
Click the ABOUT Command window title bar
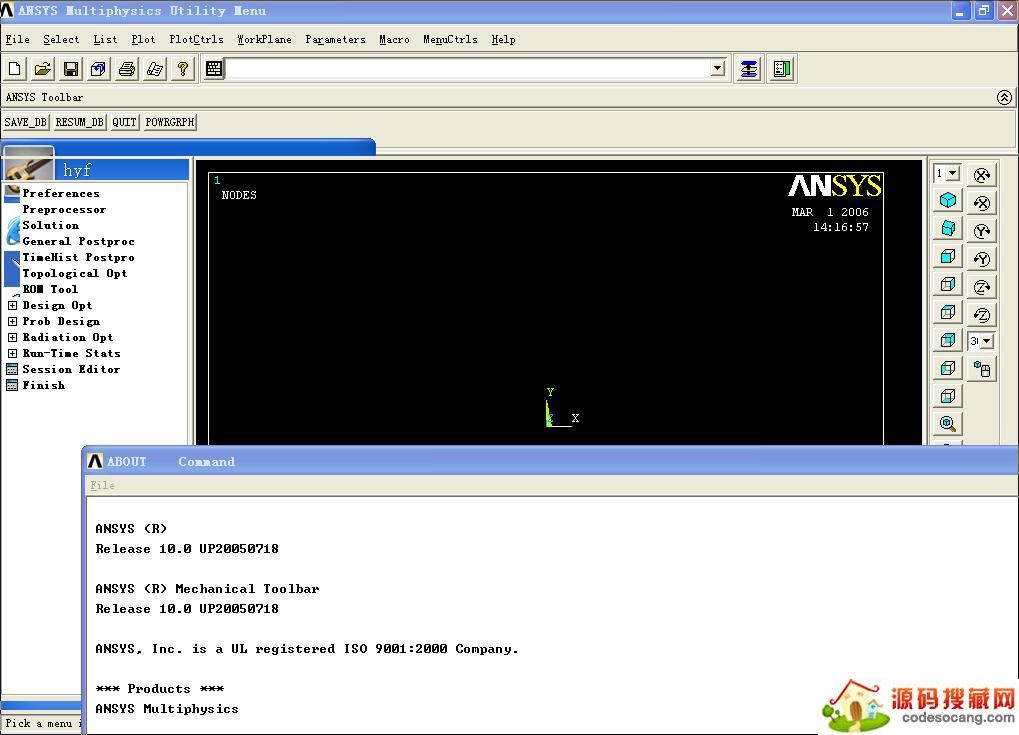point(550,461)
